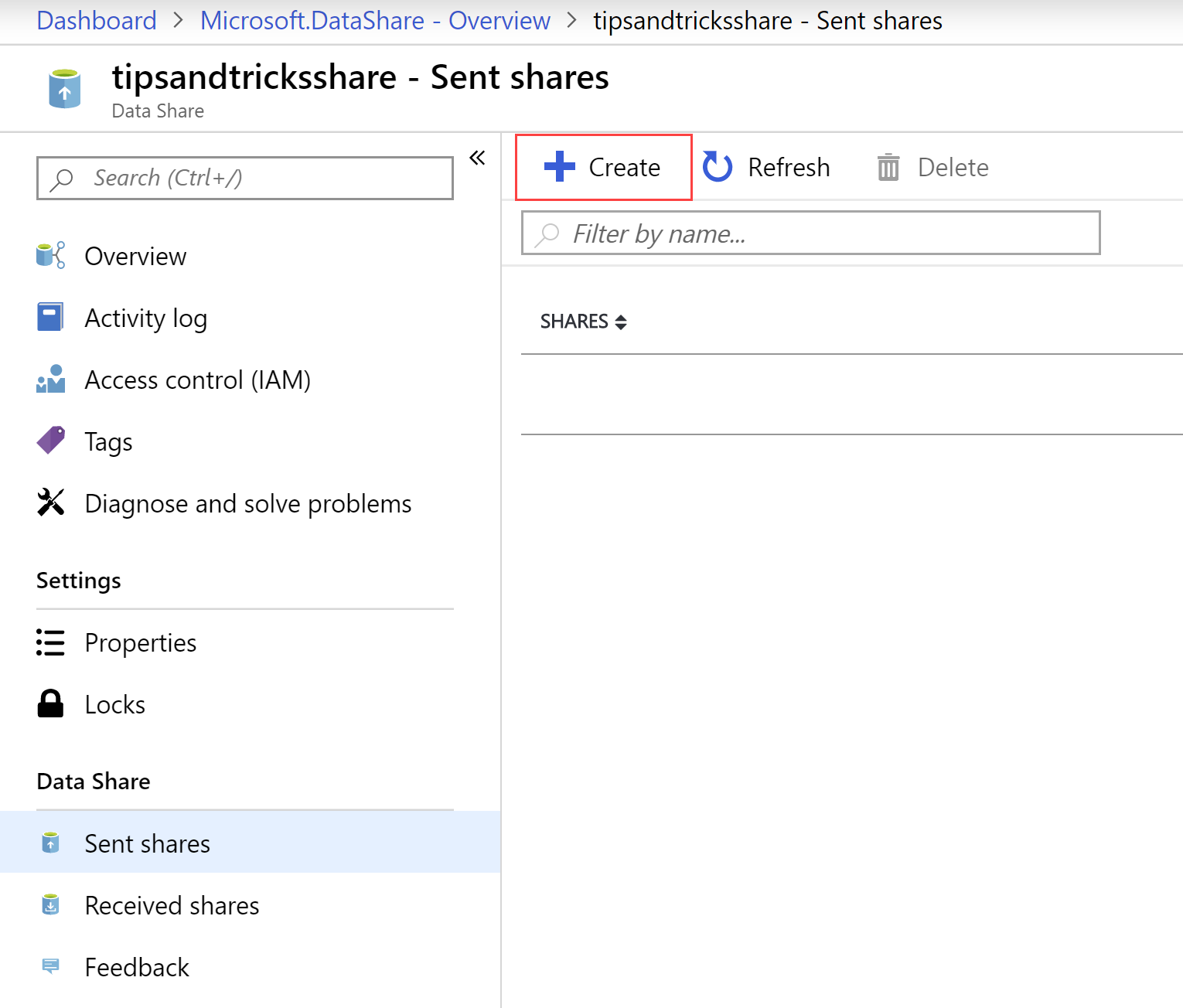Click the Data Share resource icon in header
Screen dimensions: 1183x1008
coord(65,89)
